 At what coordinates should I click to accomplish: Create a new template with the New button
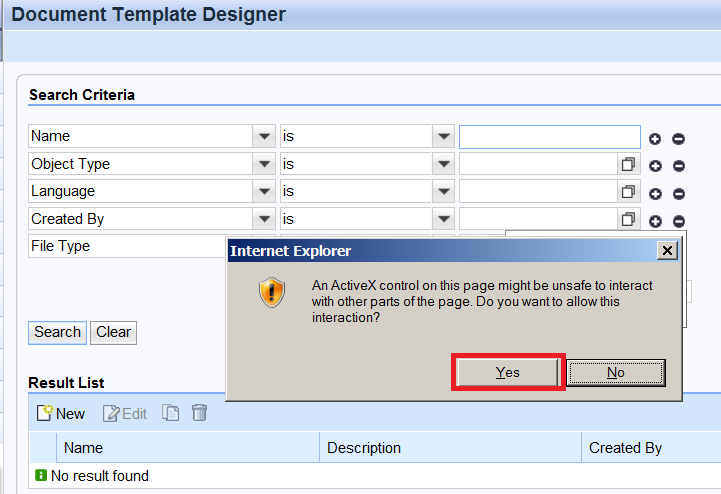61,413
